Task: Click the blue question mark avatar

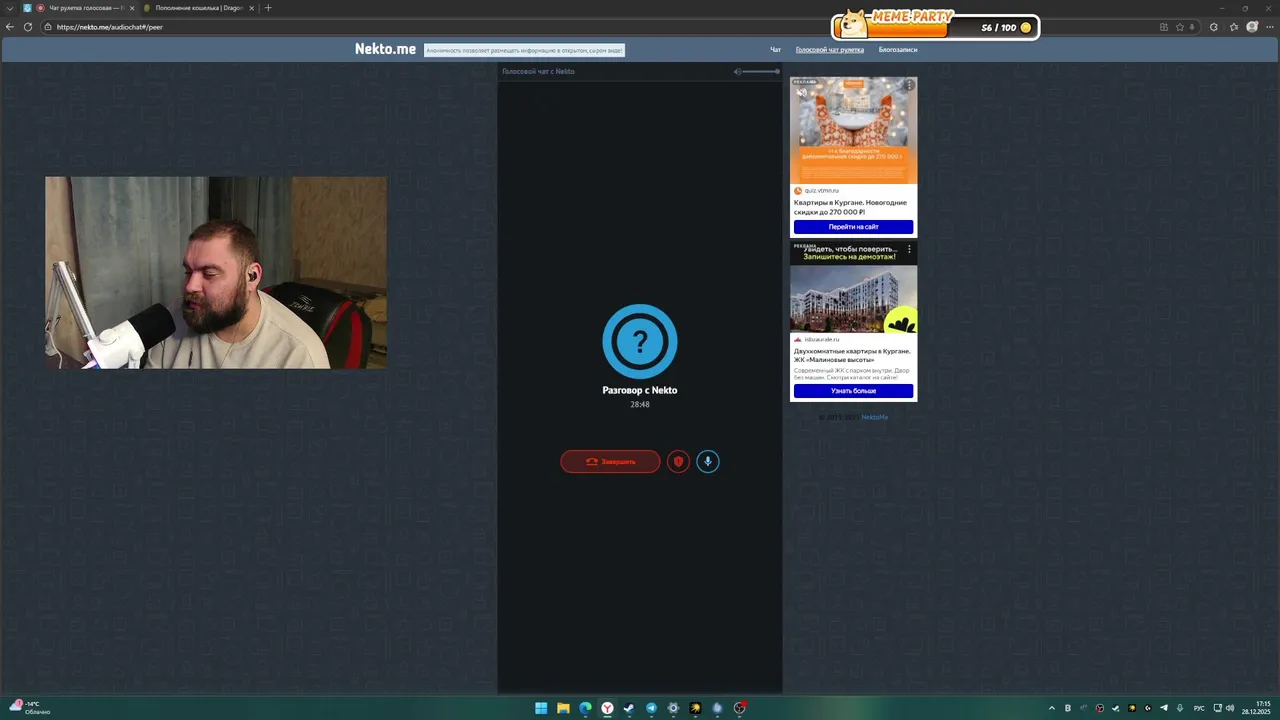Action: tap(640, 342)
